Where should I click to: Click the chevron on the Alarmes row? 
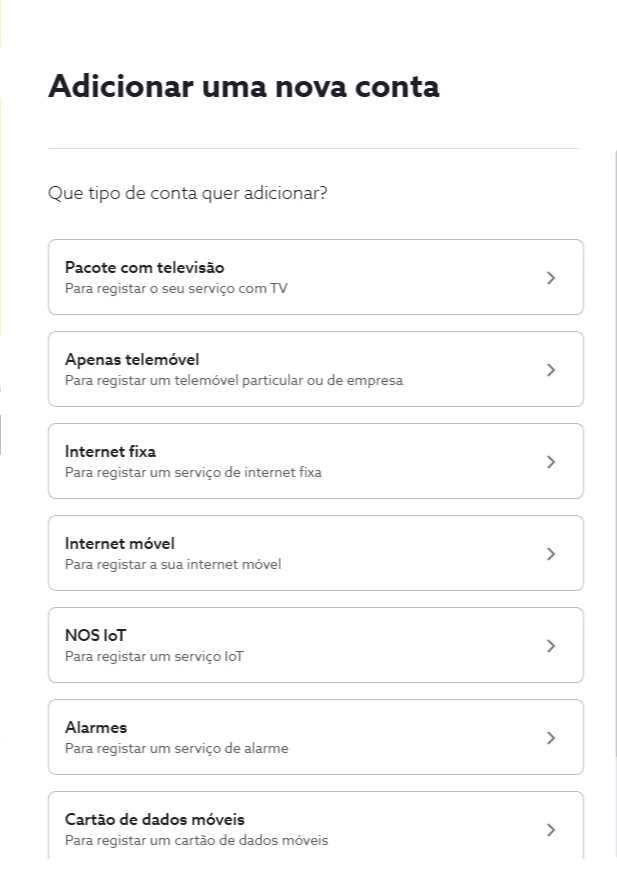(x=551, y=738)
